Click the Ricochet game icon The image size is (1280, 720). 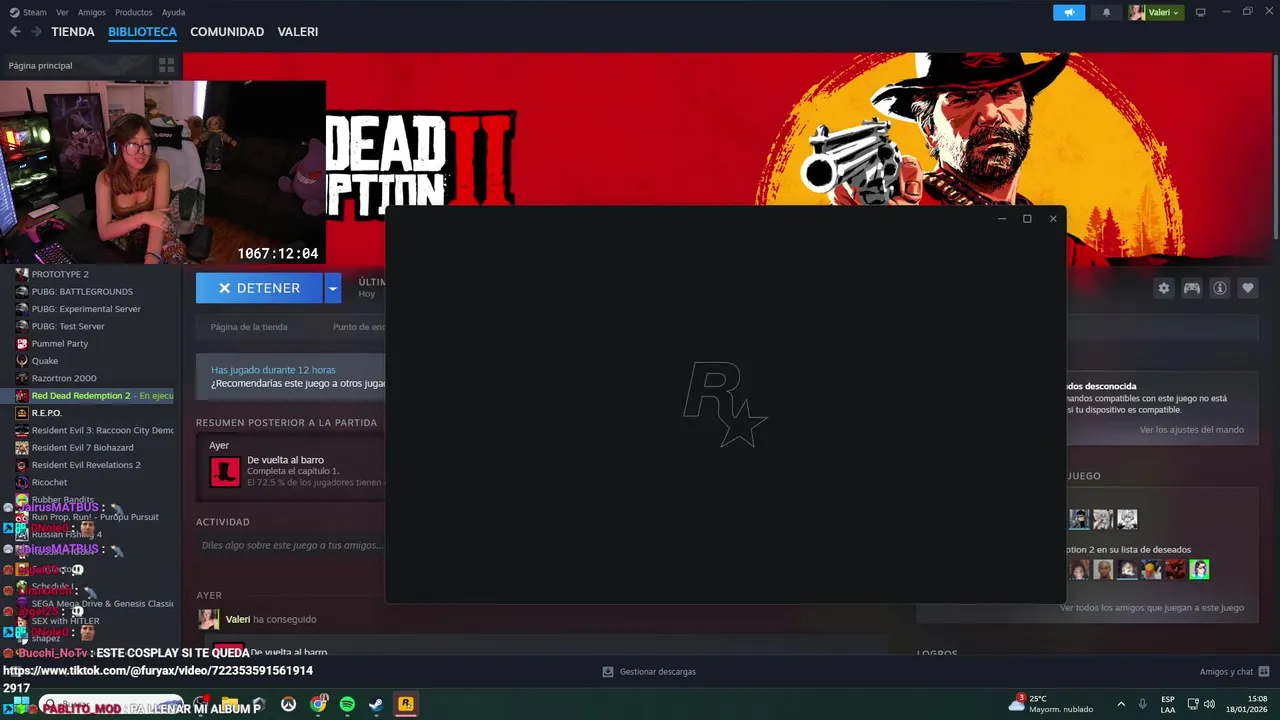tap(22, 482)
